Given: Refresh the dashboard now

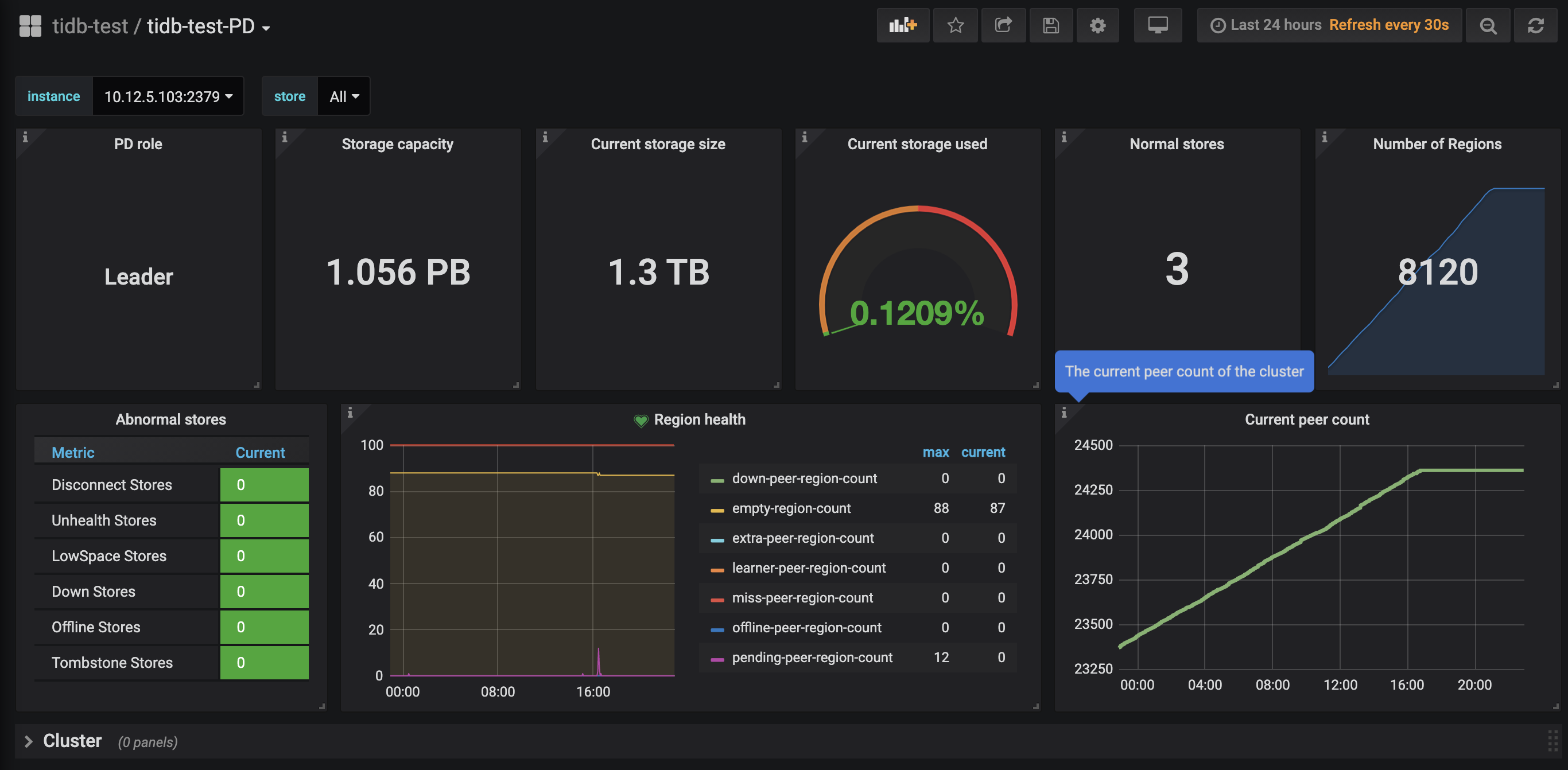Looking at the screenshot, I should (x=1535, y=26).
